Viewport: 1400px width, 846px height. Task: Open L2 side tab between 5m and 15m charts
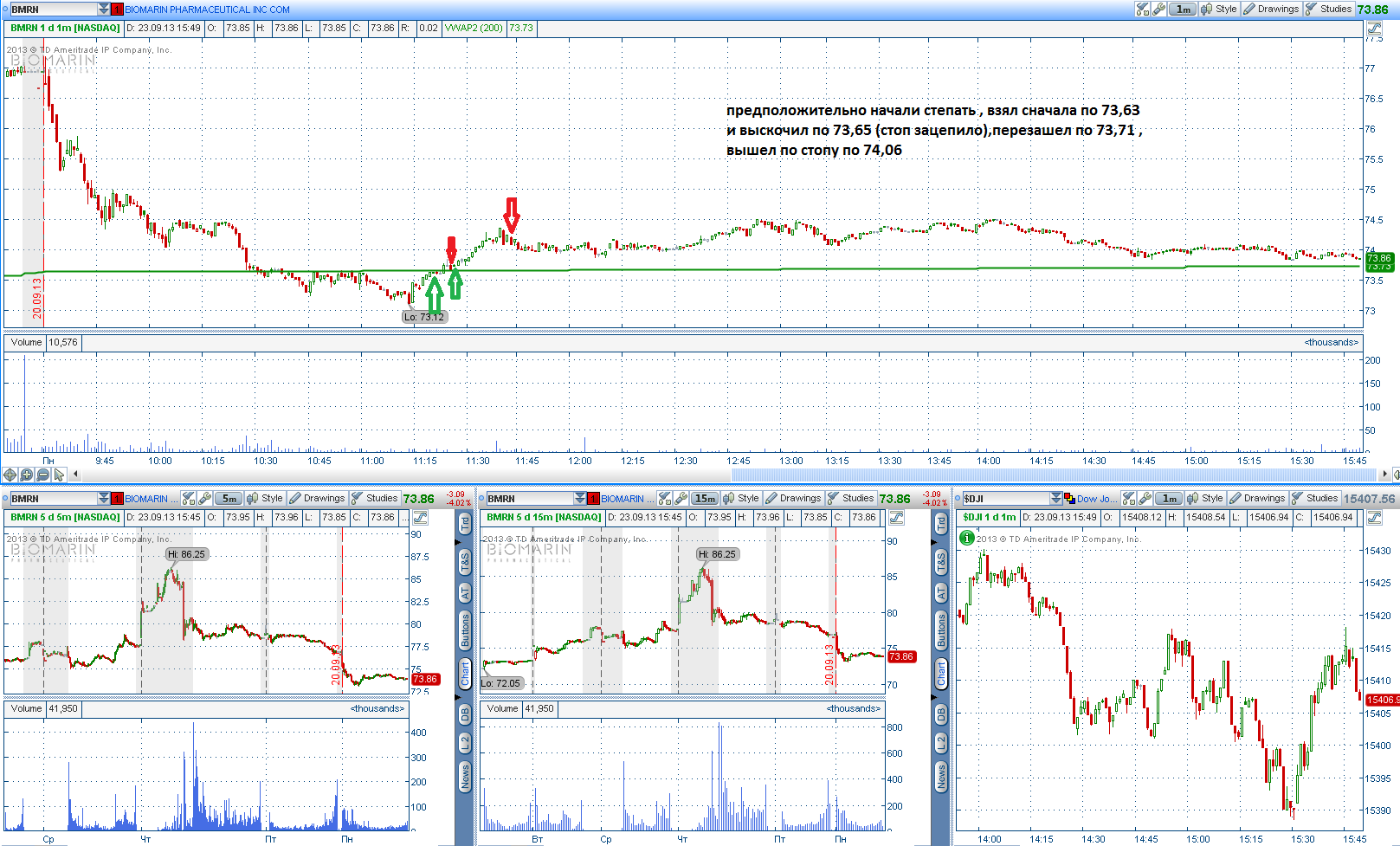tap(465, 743)
